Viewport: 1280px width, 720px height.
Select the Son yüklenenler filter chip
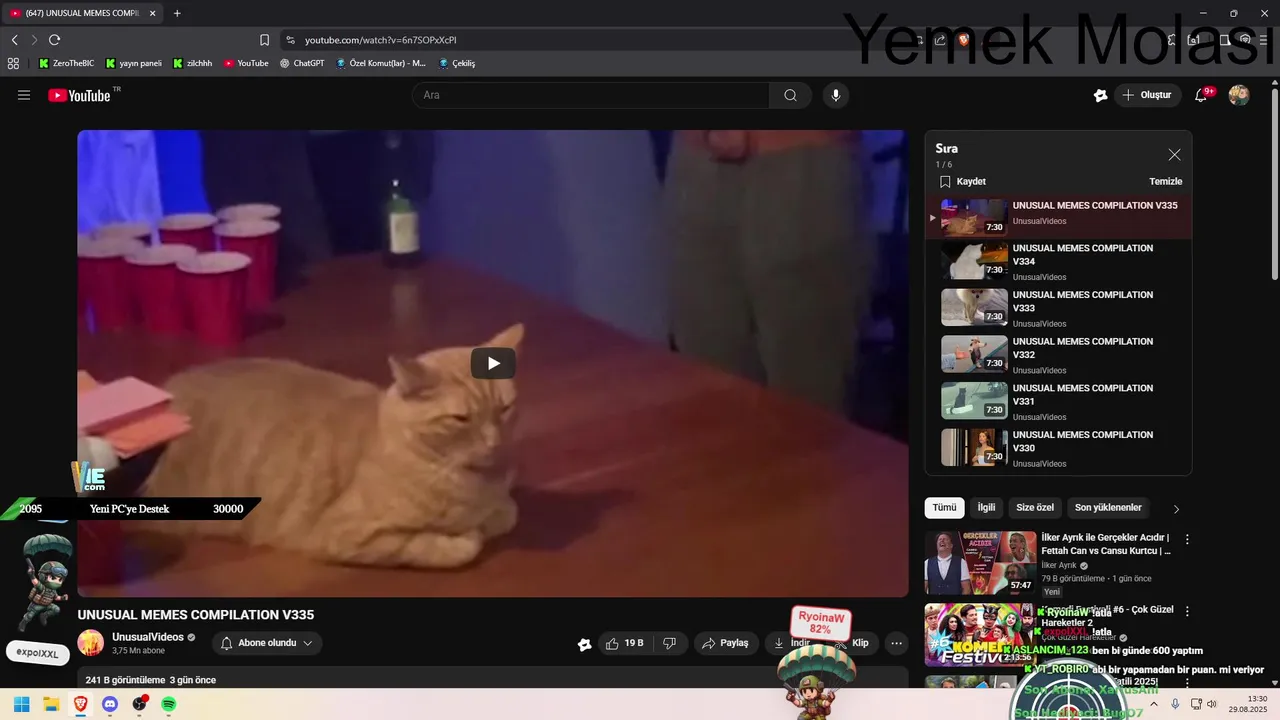(x=1108, y=508)
